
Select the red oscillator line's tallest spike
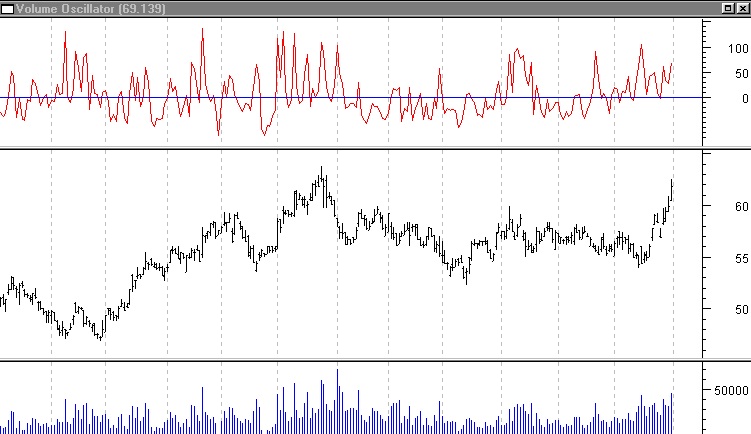click(x=202, y=30)
